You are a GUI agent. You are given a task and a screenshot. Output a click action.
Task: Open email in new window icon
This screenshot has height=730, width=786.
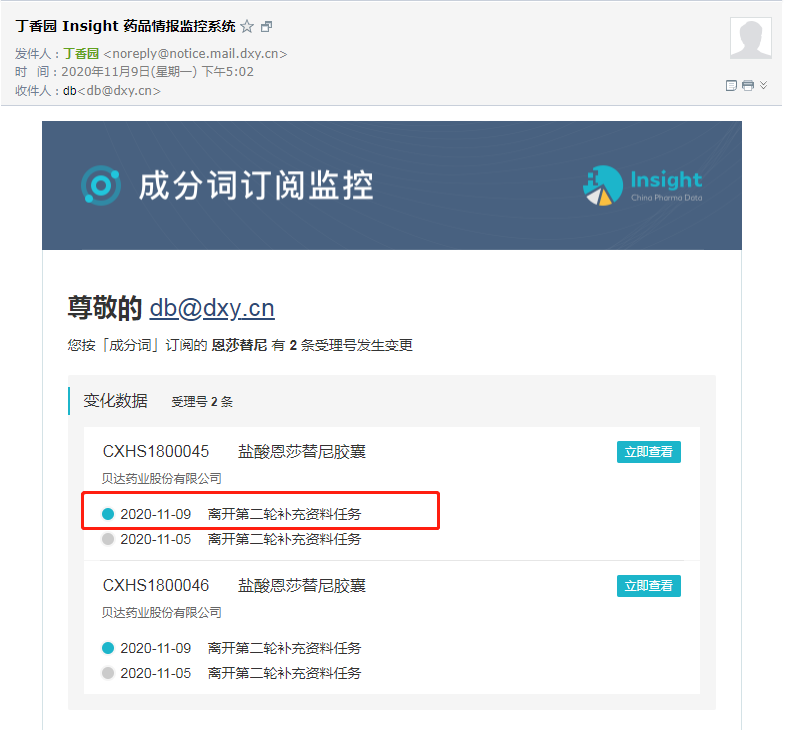click(267, 27)
